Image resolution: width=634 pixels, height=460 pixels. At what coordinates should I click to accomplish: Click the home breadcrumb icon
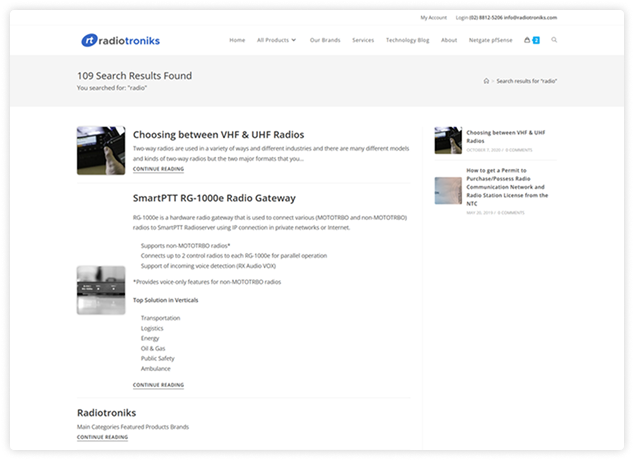(x=486, y=81)
